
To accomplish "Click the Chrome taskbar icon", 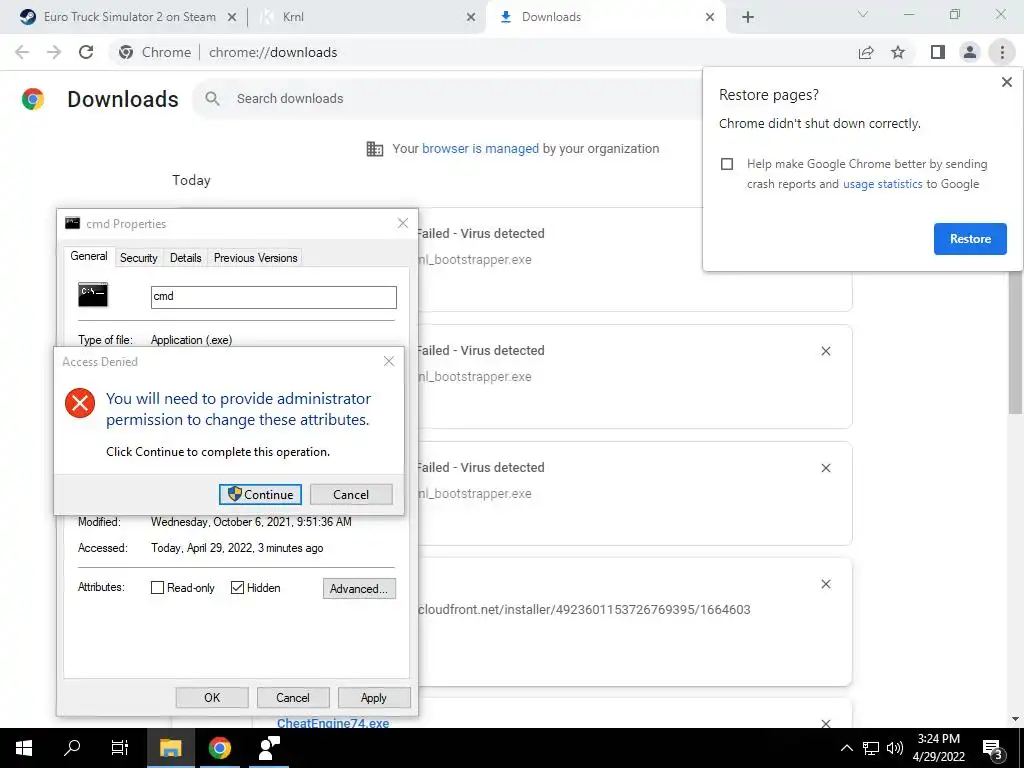I will click(x=219, y=748).
